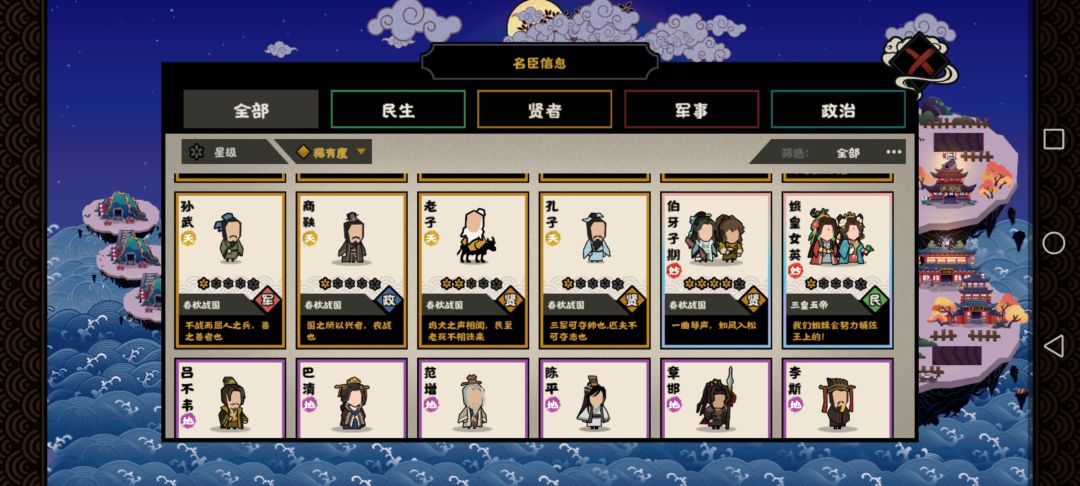Click the 政 badge on 商鞅 card

388,299
